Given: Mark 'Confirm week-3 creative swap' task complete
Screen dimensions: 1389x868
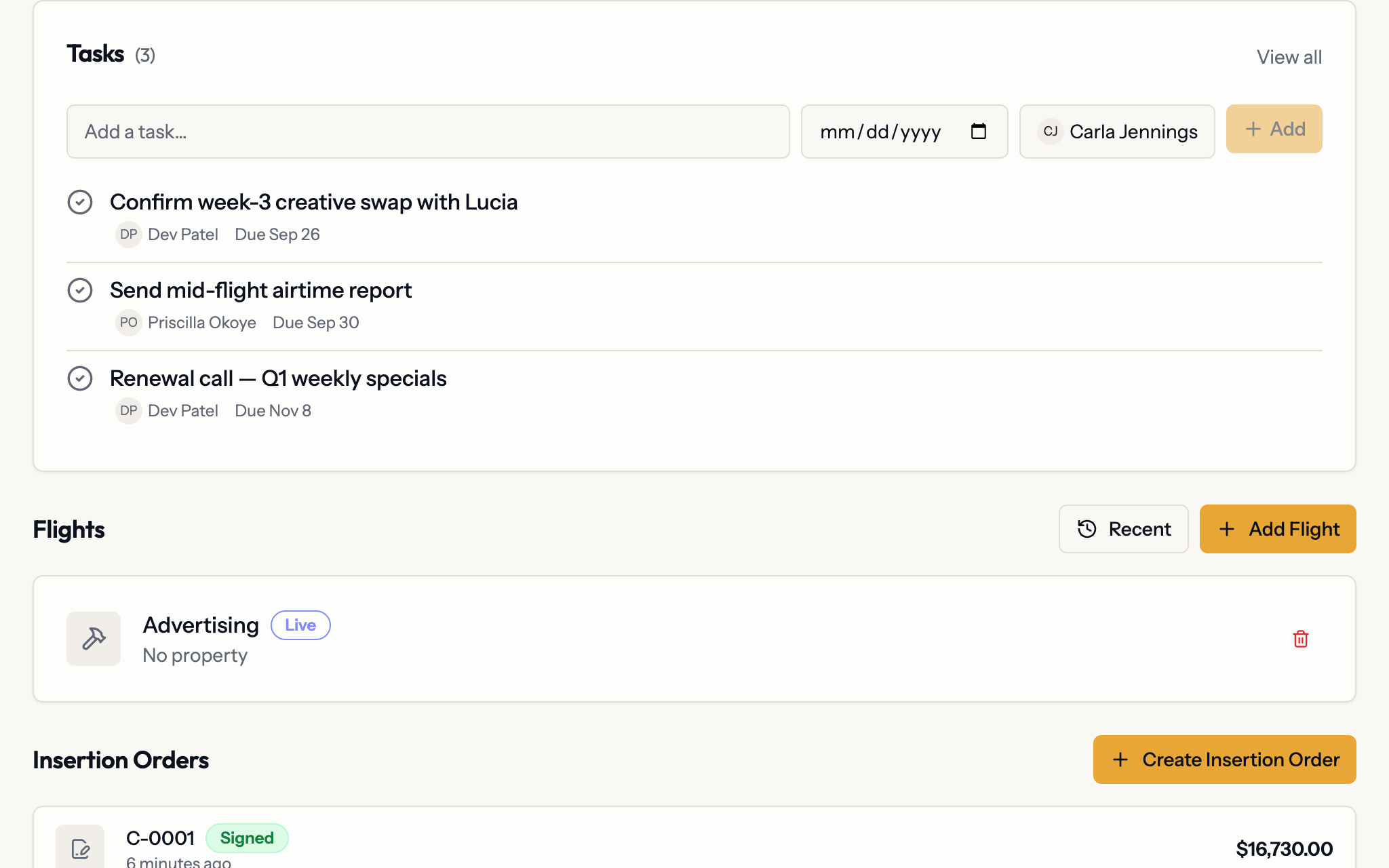Looking at the screenshot, I should point(80,202).
